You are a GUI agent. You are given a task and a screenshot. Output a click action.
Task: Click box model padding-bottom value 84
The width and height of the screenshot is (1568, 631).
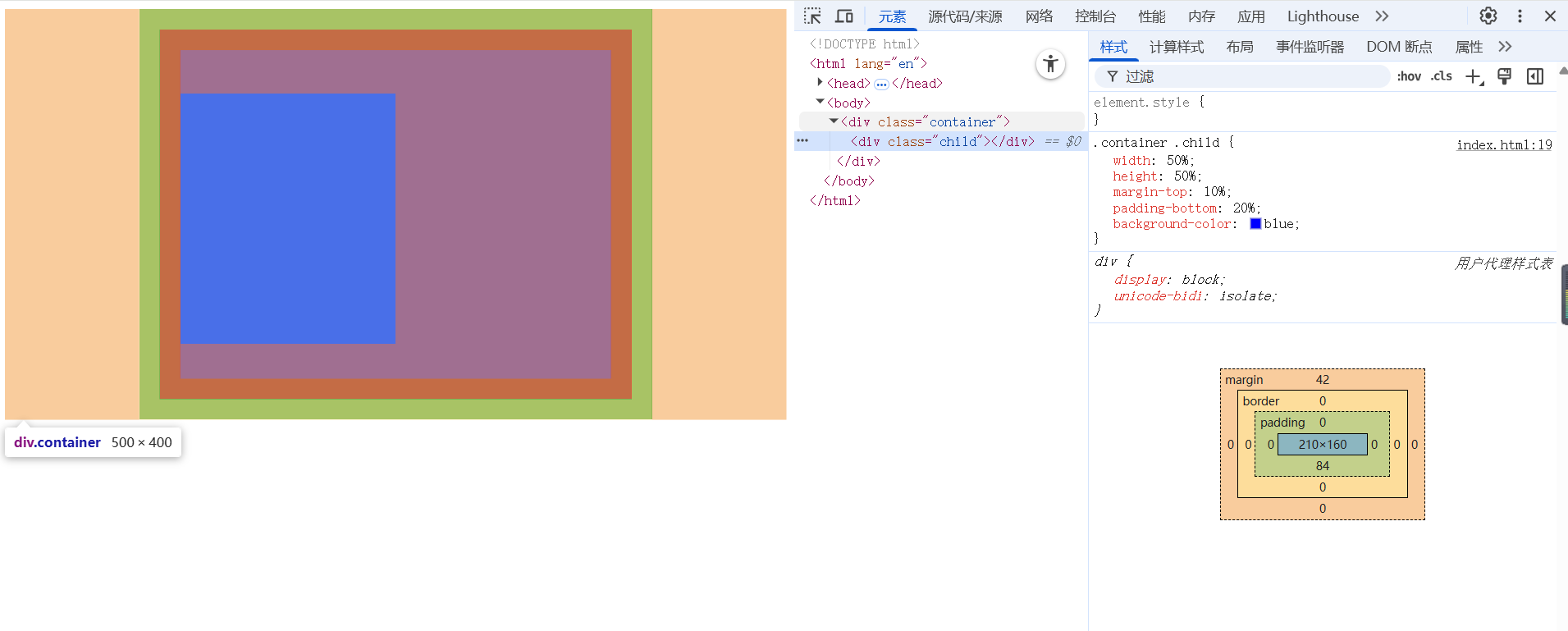click(1323, 466)
